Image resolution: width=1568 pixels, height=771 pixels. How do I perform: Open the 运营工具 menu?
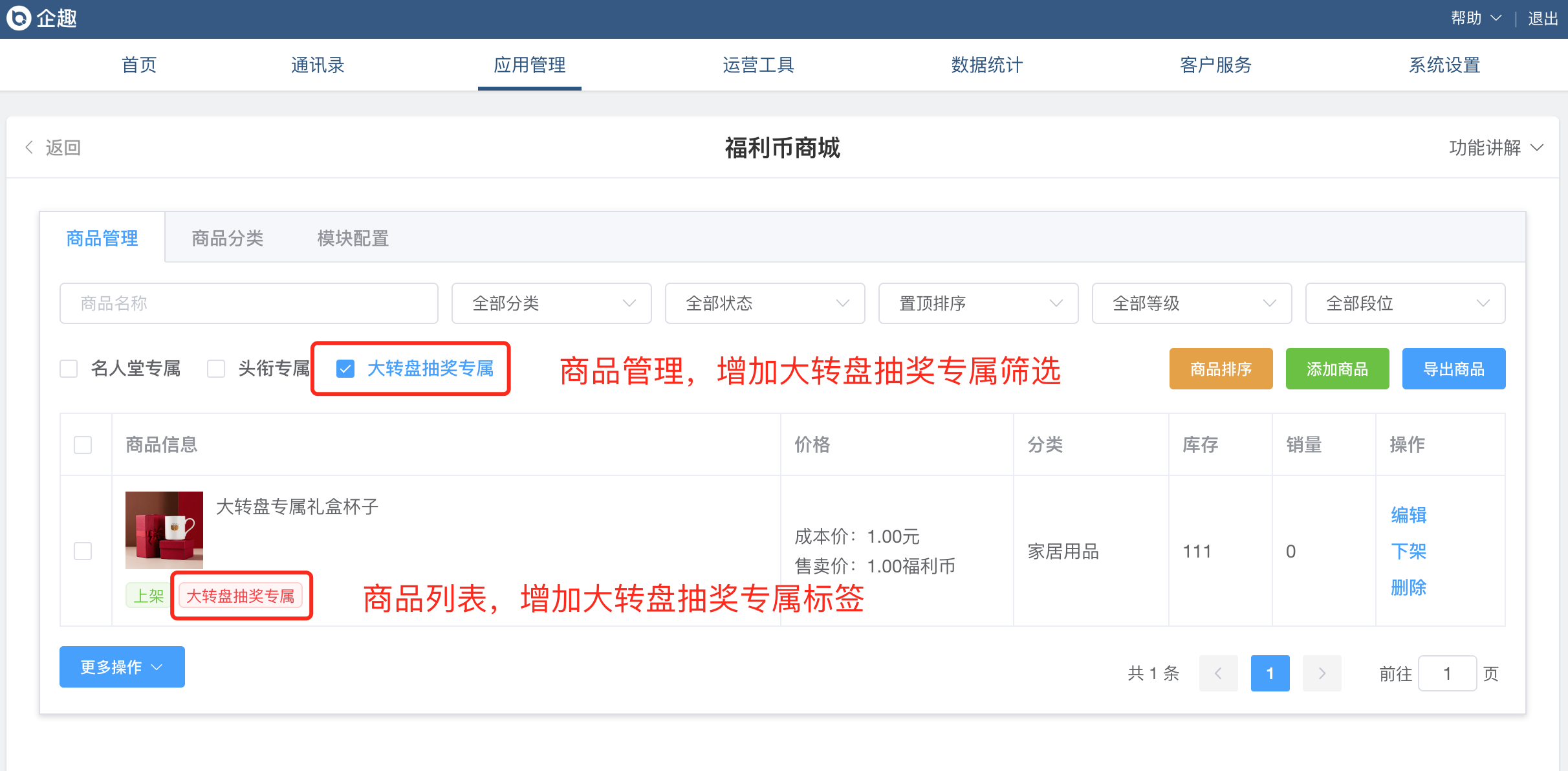coord(758,65)
